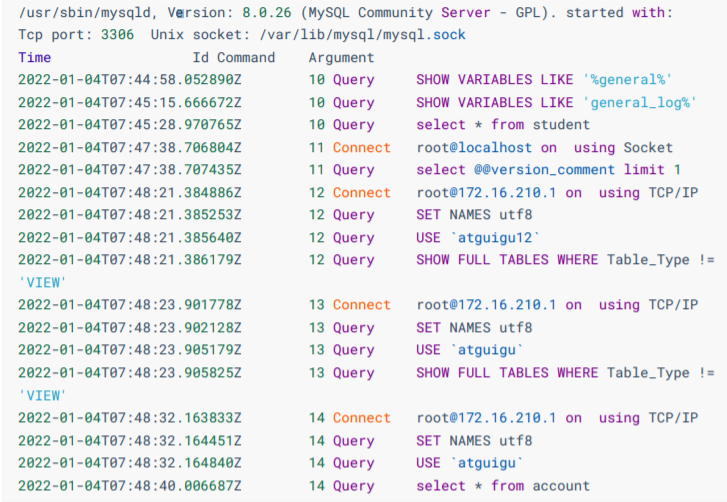Click the USE `atguigu12` statement
The height and width of the screenshot is (502, 727).
[478, 237]
